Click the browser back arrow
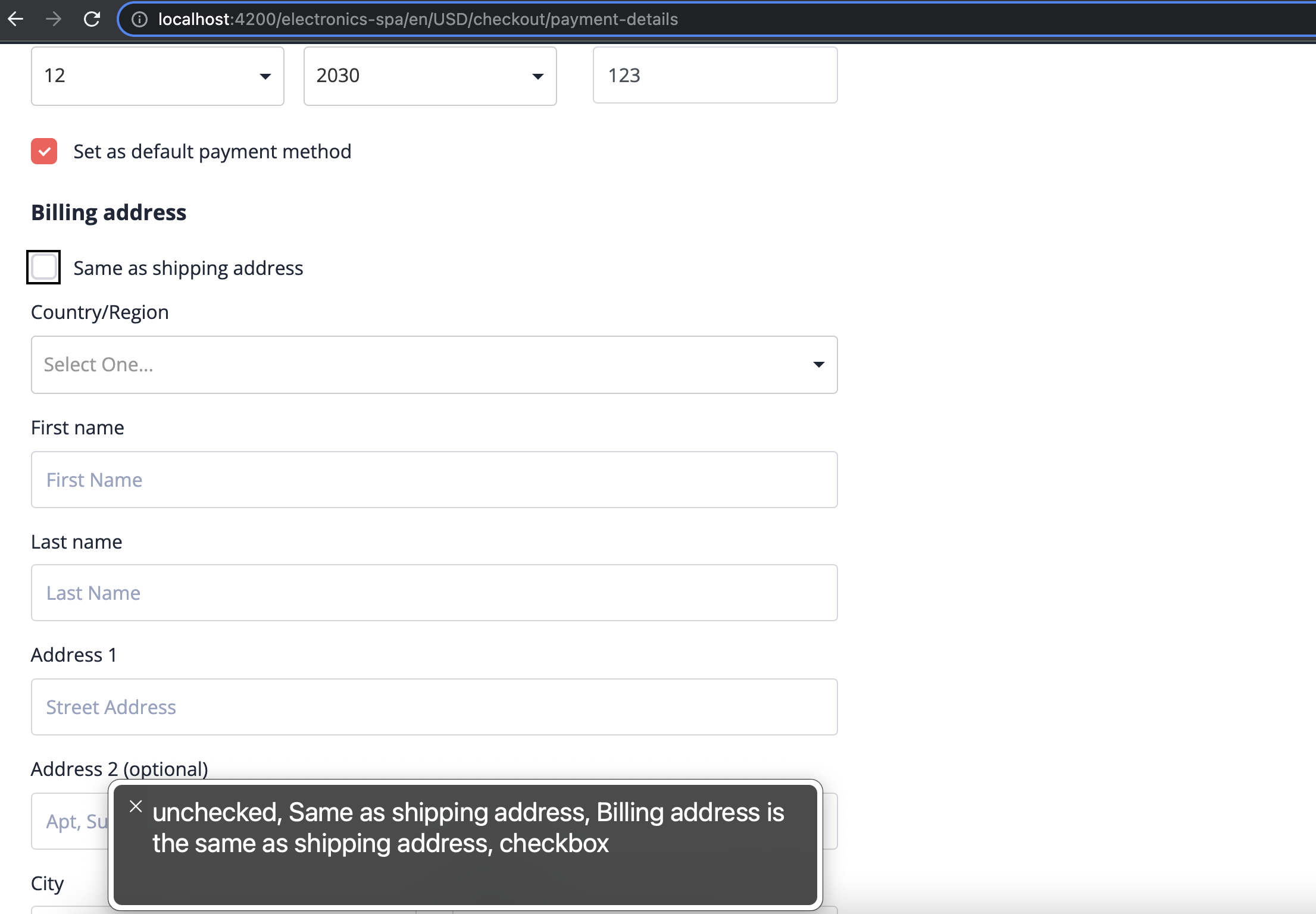Screen dimensions: 1316x914 (x=16, y=18)
